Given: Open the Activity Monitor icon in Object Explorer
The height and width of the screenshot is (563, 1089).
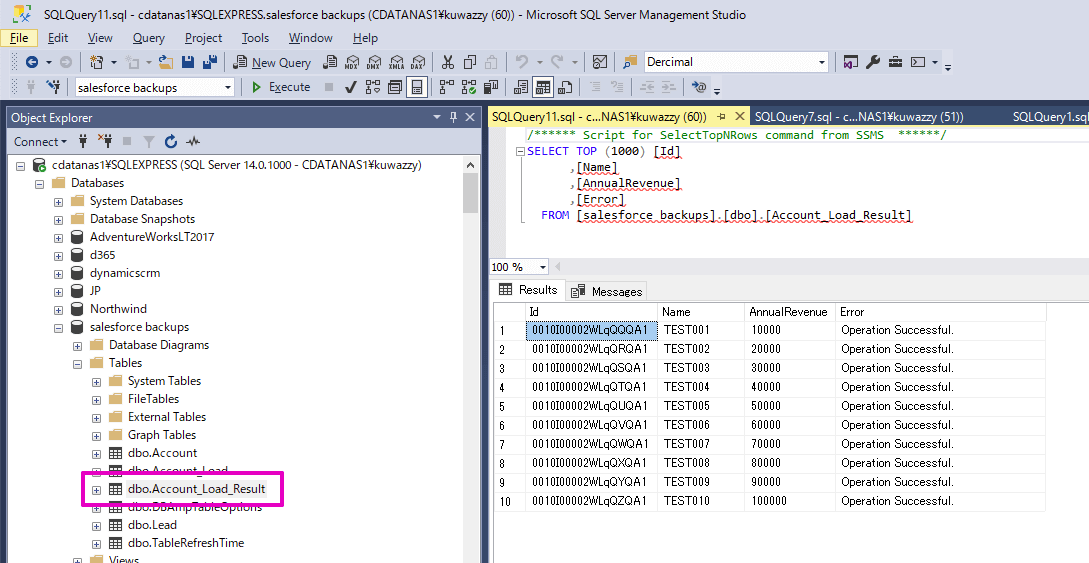Looking at the screenshot, I should 192,141.
